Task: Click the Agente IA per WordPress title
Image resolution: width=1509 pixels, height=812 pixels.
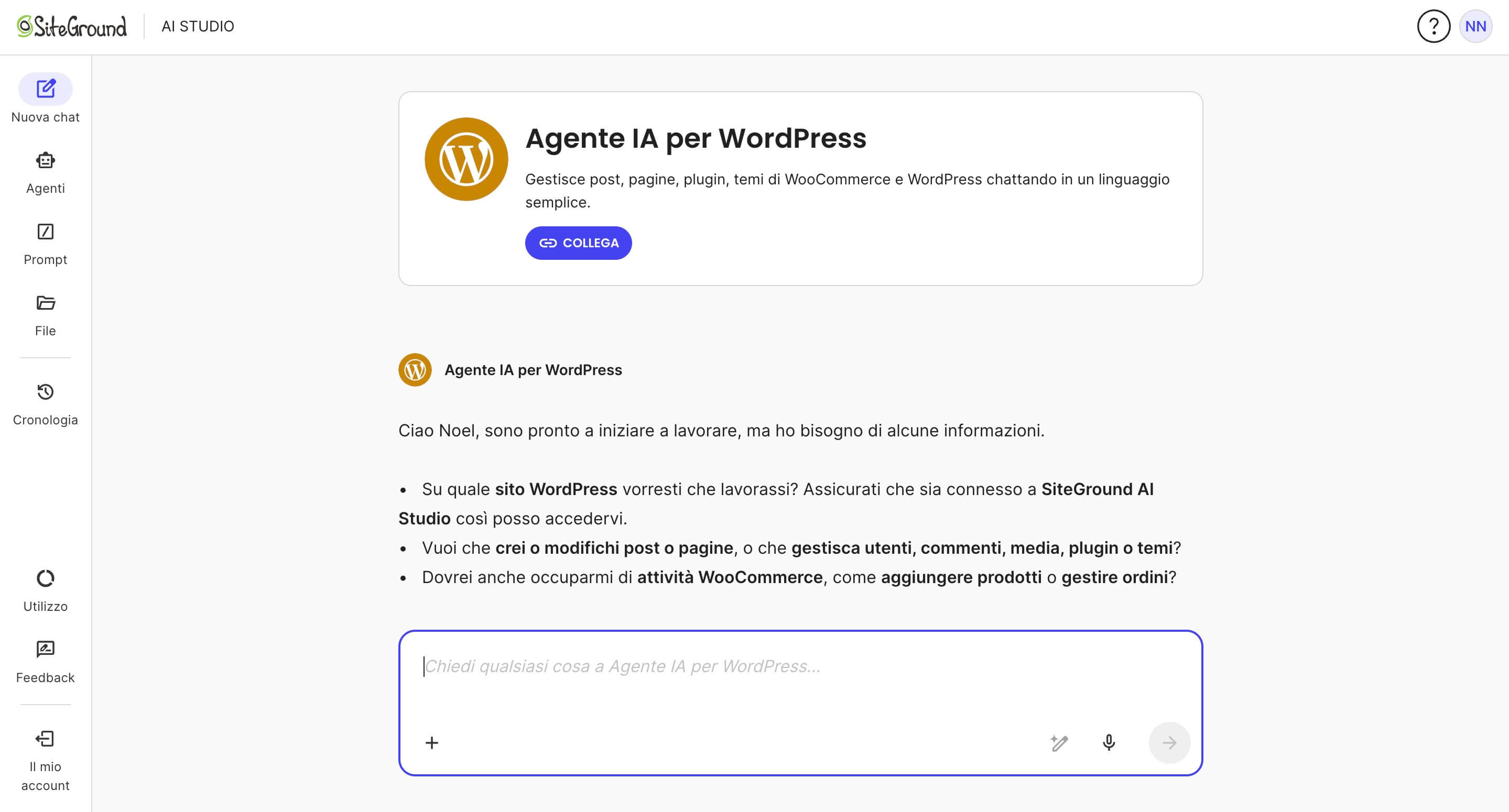Action: click(696, 139)
